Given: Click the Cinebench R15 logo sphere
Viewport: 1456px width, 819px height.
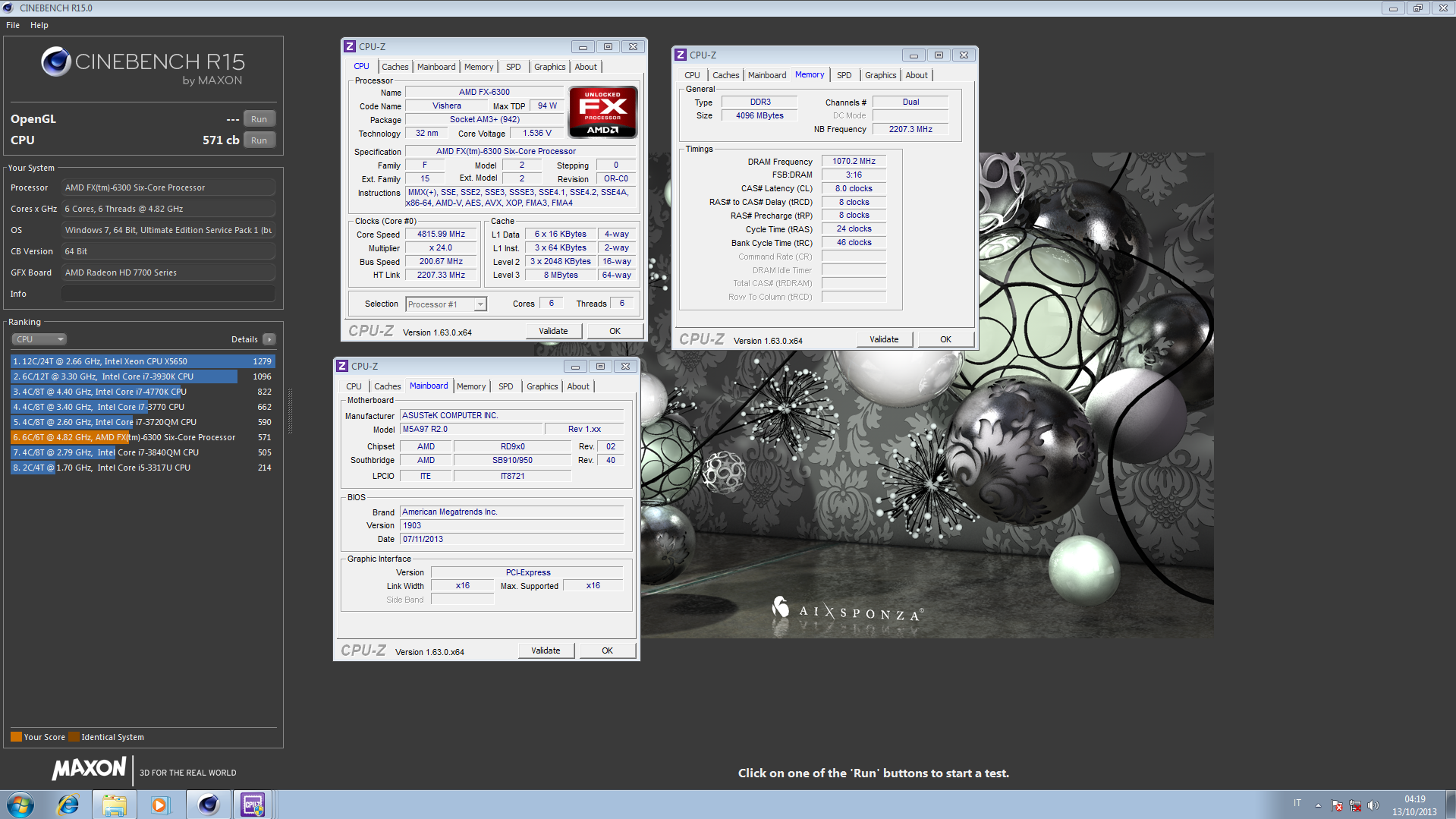Looking at the screenshot, I should pyautogui.click(x=56, y=61).
